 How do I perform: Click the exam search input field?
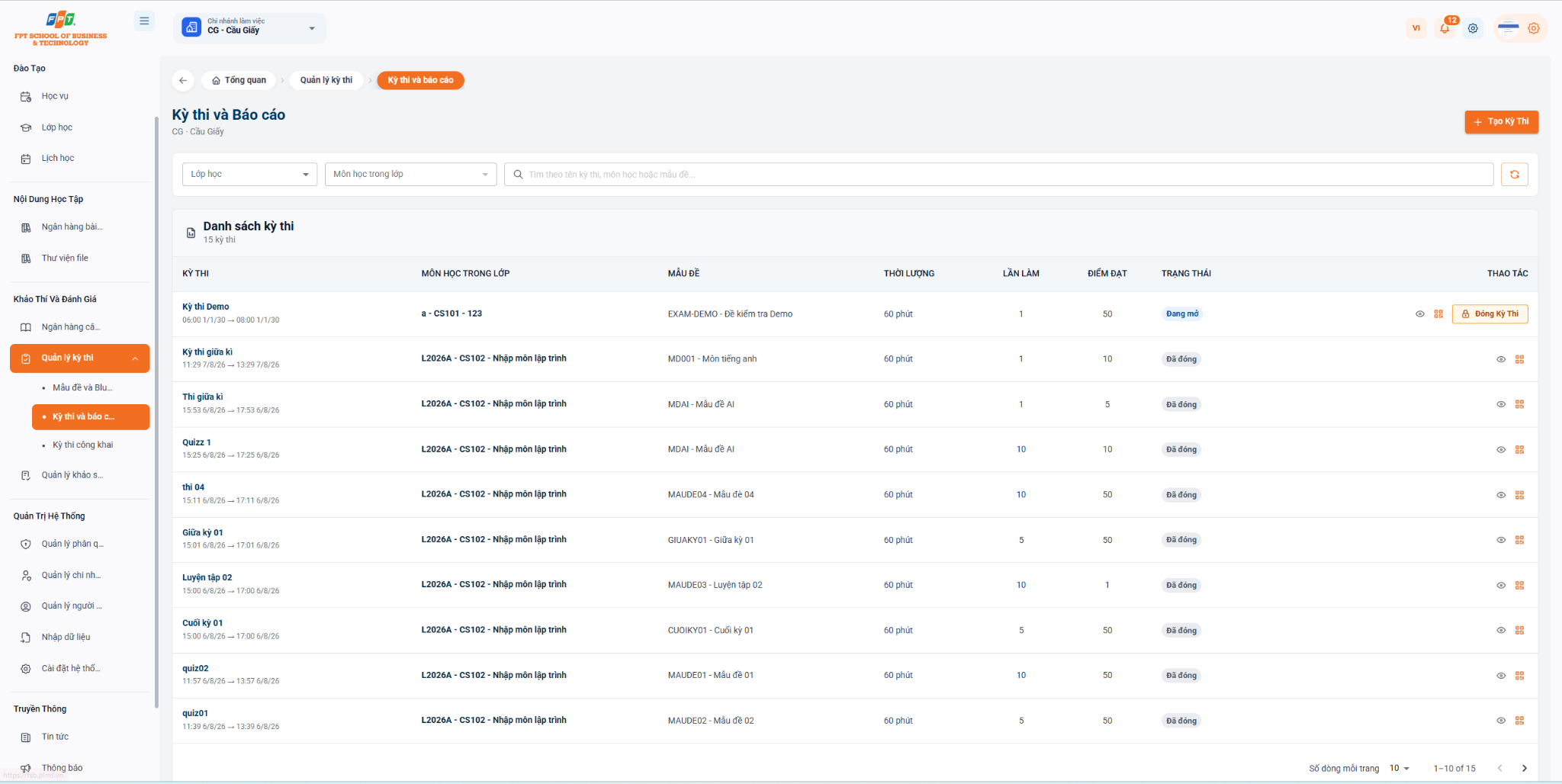(x=998, y=175)
